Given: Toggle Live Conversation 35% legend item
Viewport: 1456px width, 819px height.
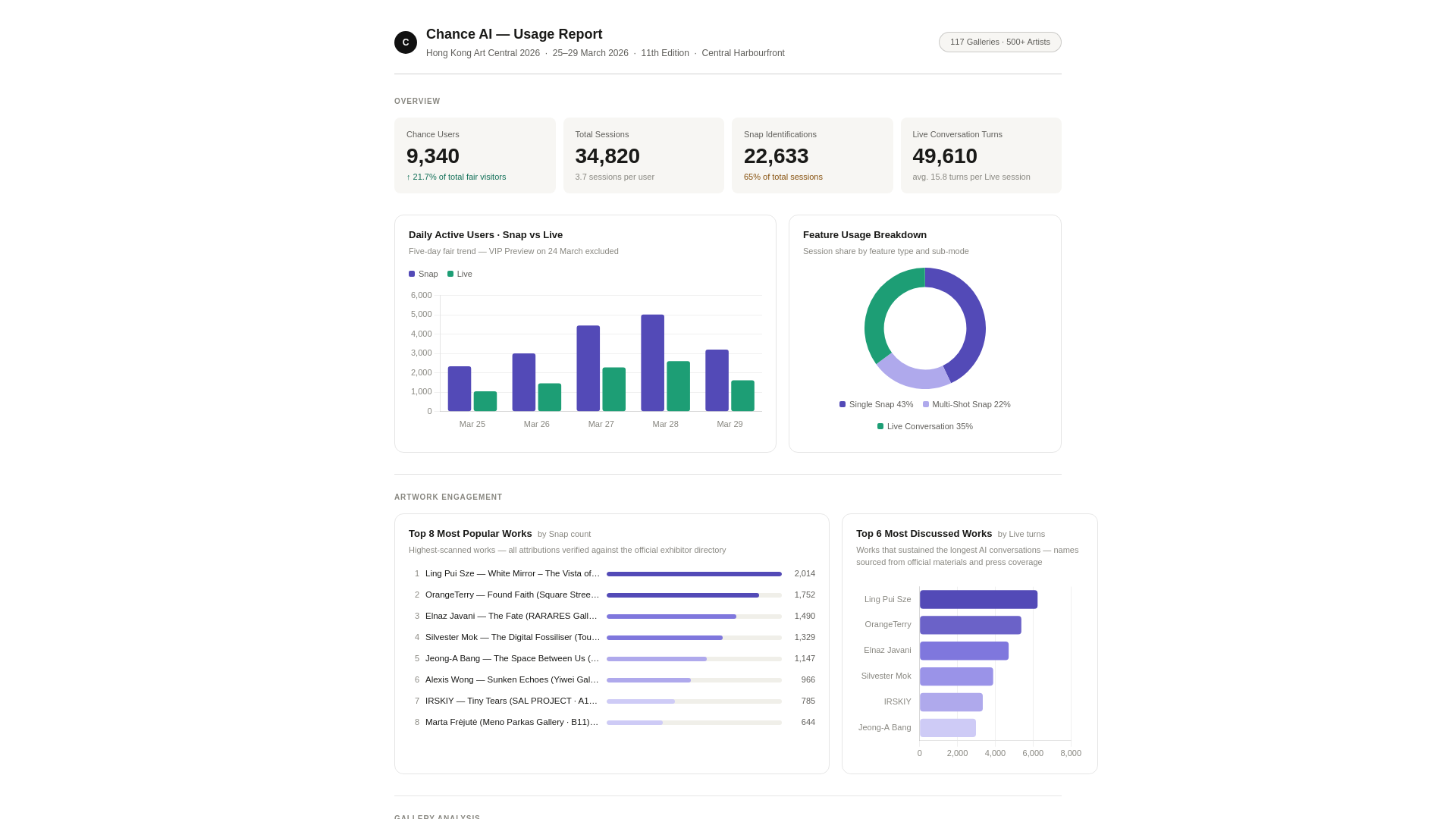Looking at the screenshot, I should click(924, 427).
